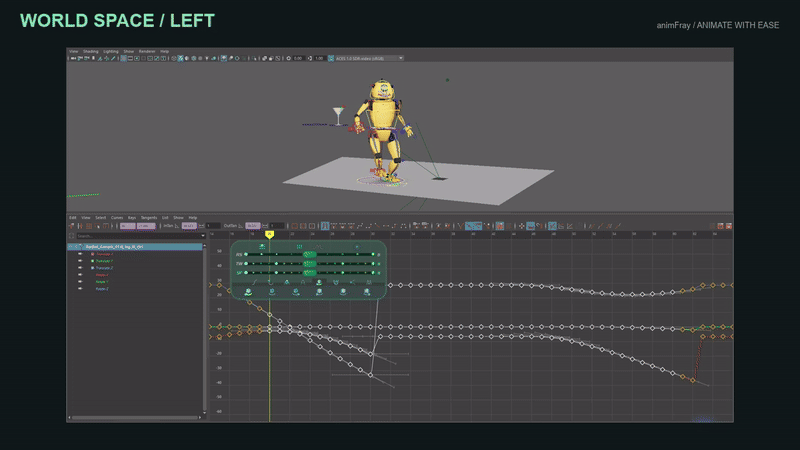The image size is (800, 450).
Task: Click the highlighted pre-infinity cycle icon
Action: 531,226
